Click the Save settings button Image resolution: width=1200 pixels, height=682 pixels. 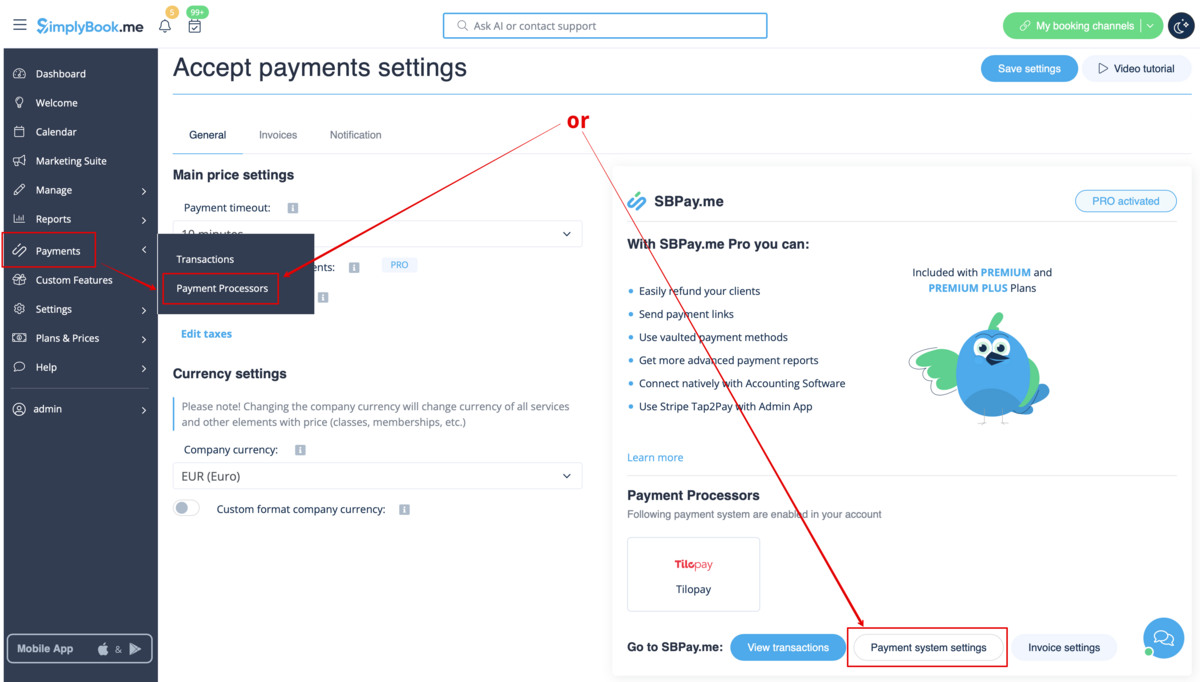(x=1029, y=68)
